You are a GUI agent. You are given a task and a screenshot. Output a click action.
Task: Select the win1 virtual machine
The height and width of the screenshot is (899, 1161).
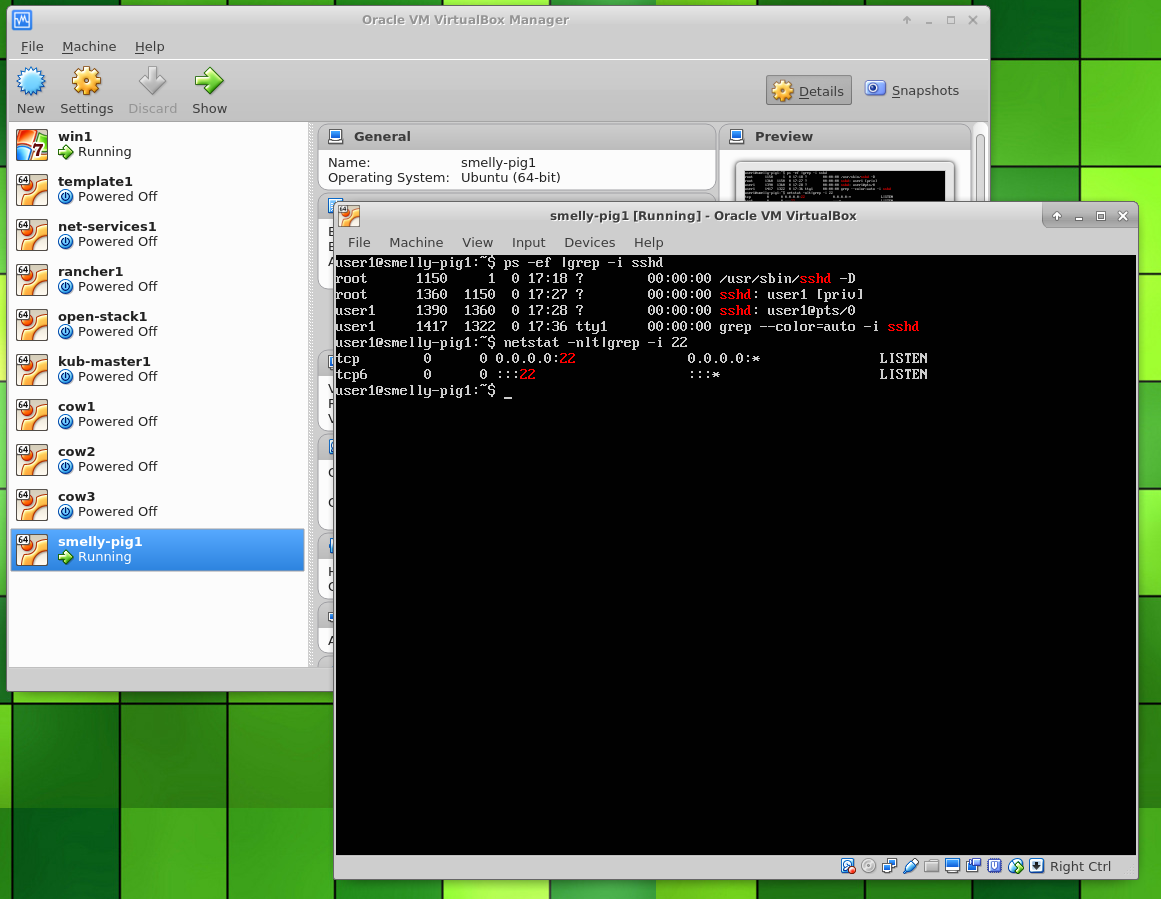158,144
